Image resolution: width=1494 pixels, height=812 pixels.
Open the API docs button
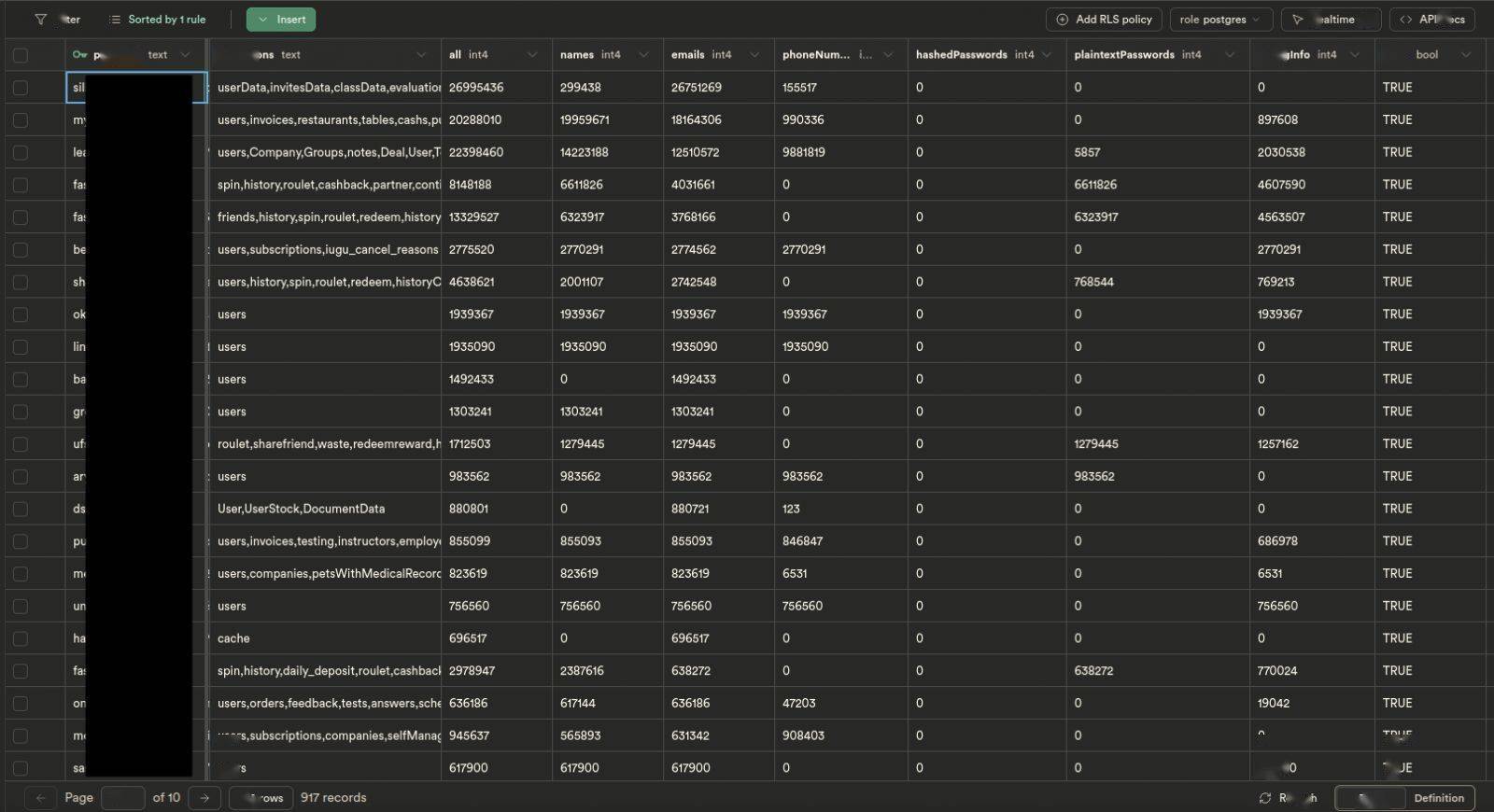1432,20
